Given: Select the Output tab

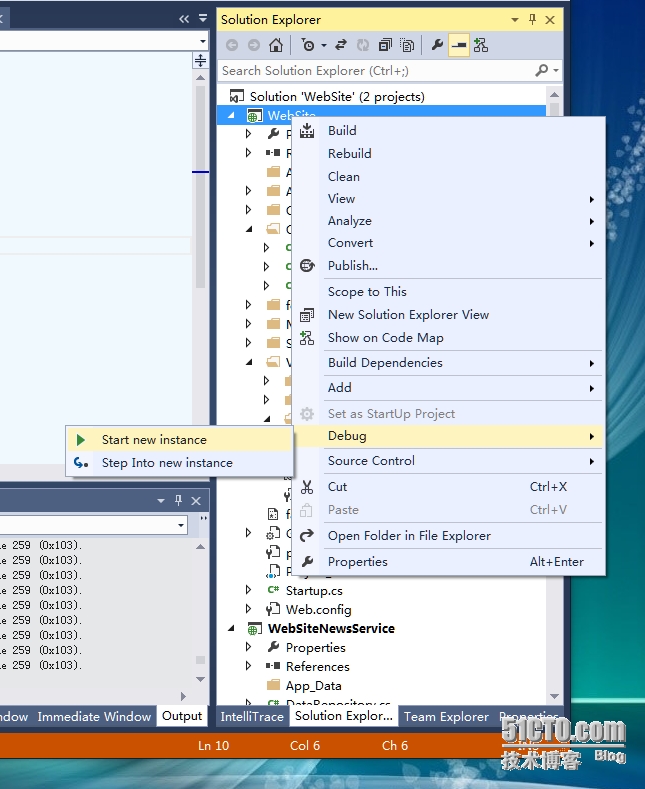Looking at the screenshot, I should point(182,716).
